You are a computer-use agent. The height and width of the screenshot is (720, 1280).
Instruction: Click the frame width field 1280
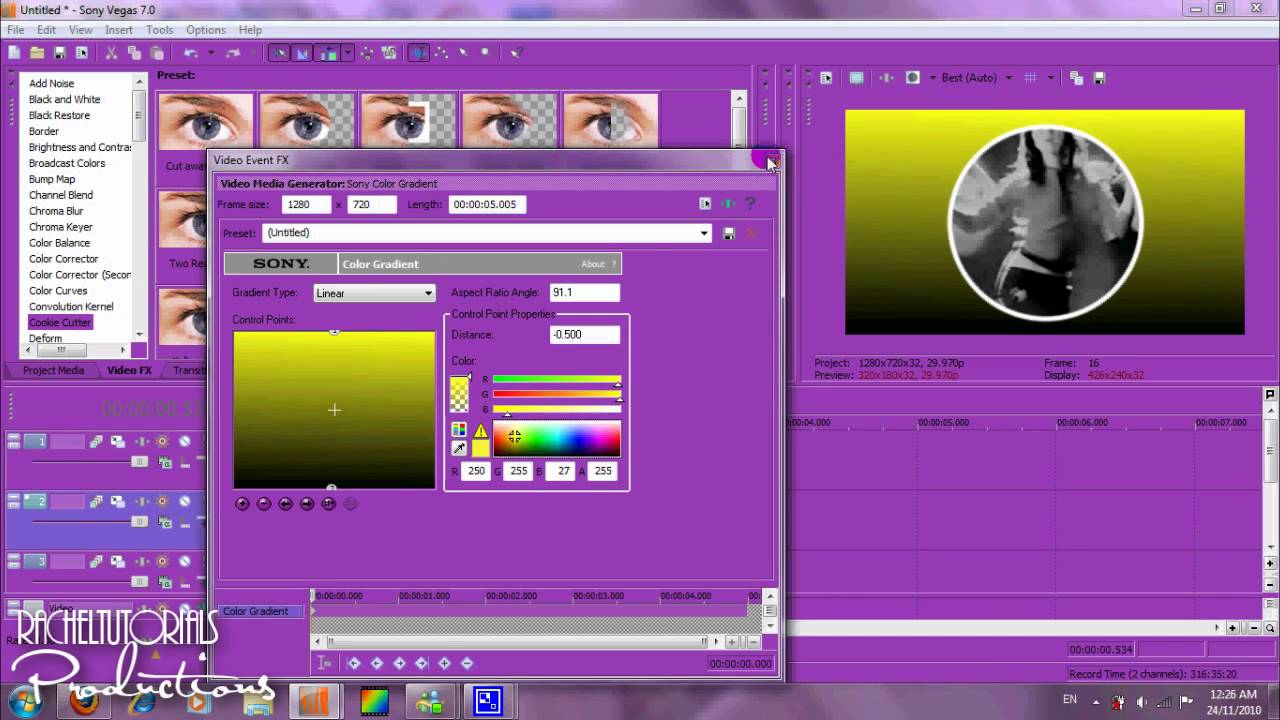pos(306,204)
